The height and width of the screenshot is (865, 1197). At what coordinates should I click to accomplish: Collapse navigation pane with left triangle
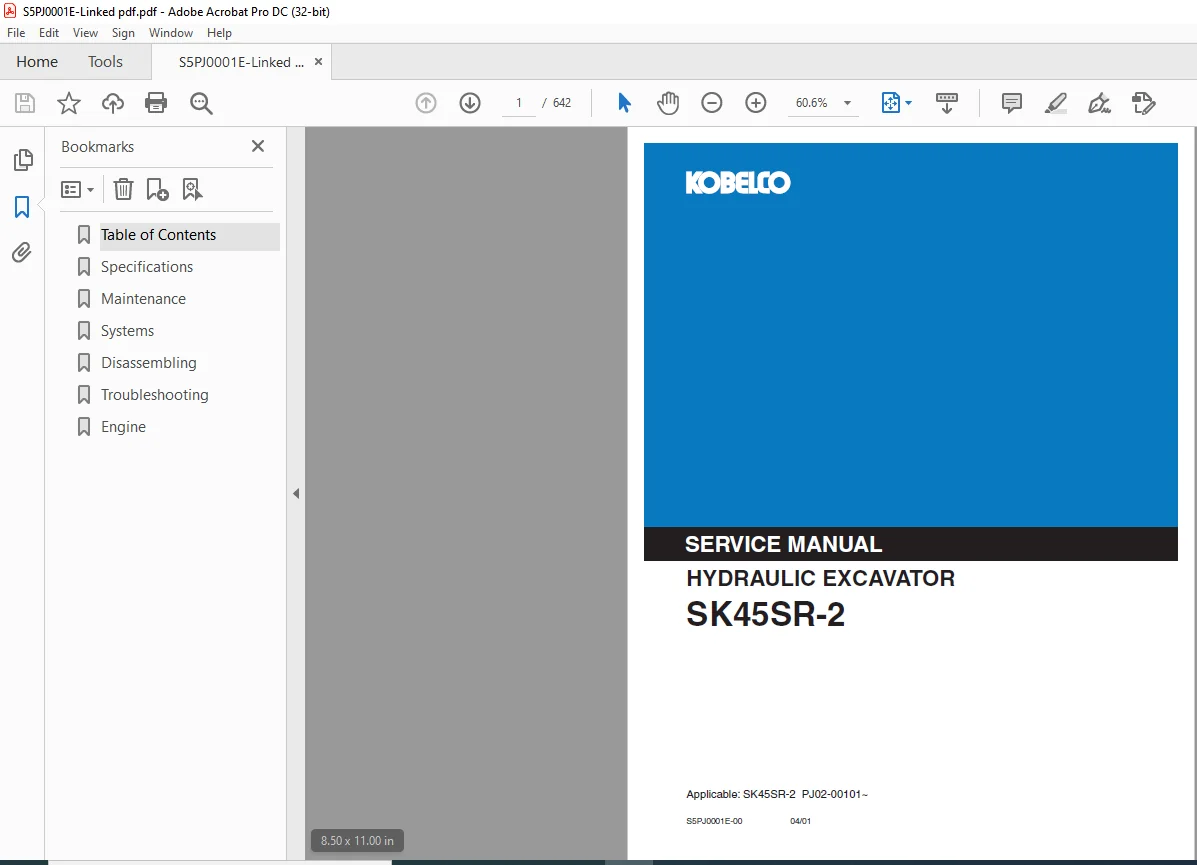click(296, 493)
